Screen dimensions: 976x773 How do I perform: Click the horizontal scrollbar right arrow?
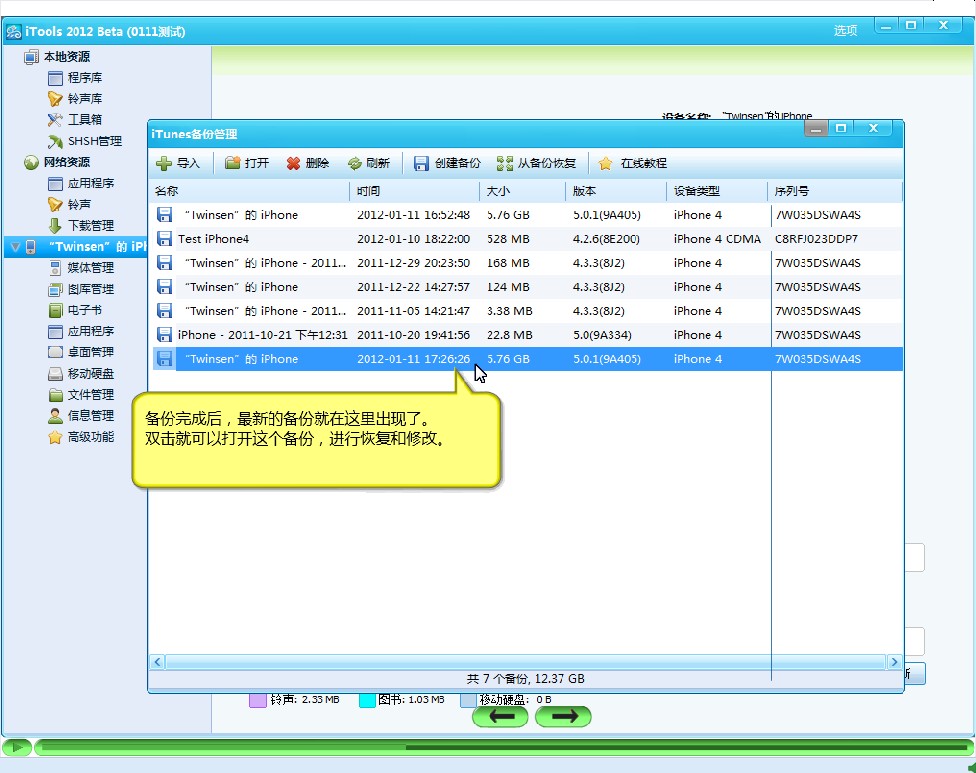tap(894, 662)
